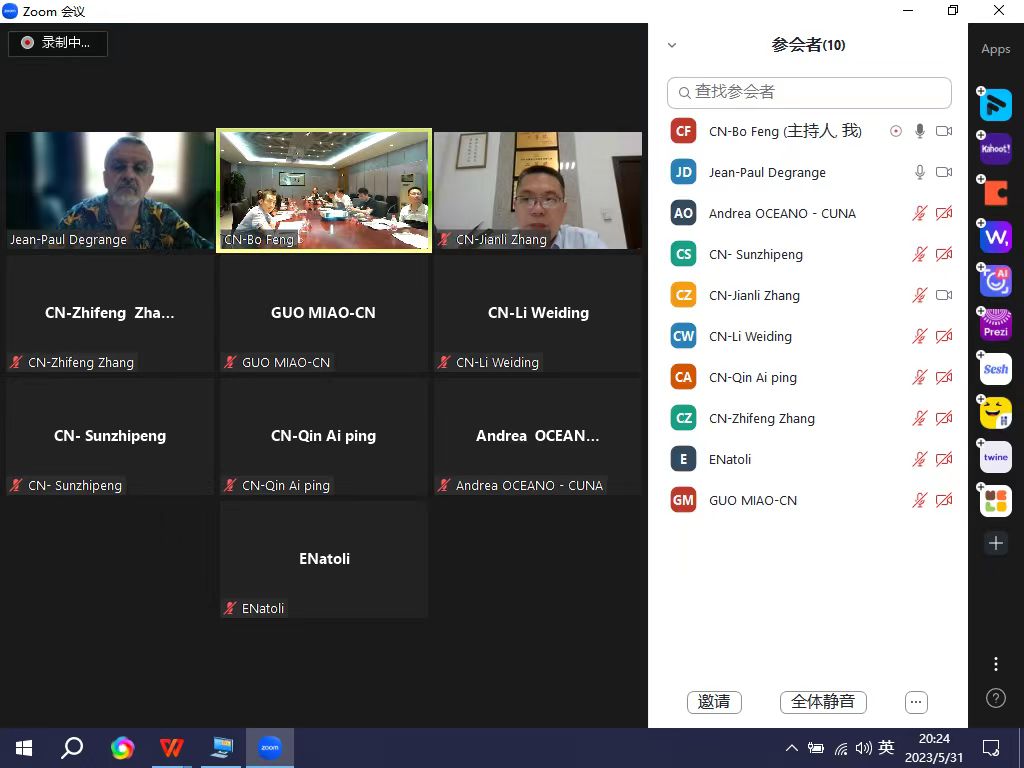Screen dimensions: 1024x768
Task: Click the 查找参会者 search field
Action: [809, 92]
